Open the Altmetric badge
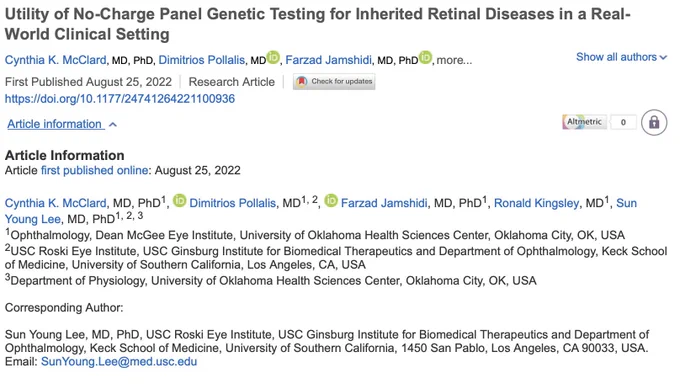This screenshot has height=384, width=680. [584, 122]
